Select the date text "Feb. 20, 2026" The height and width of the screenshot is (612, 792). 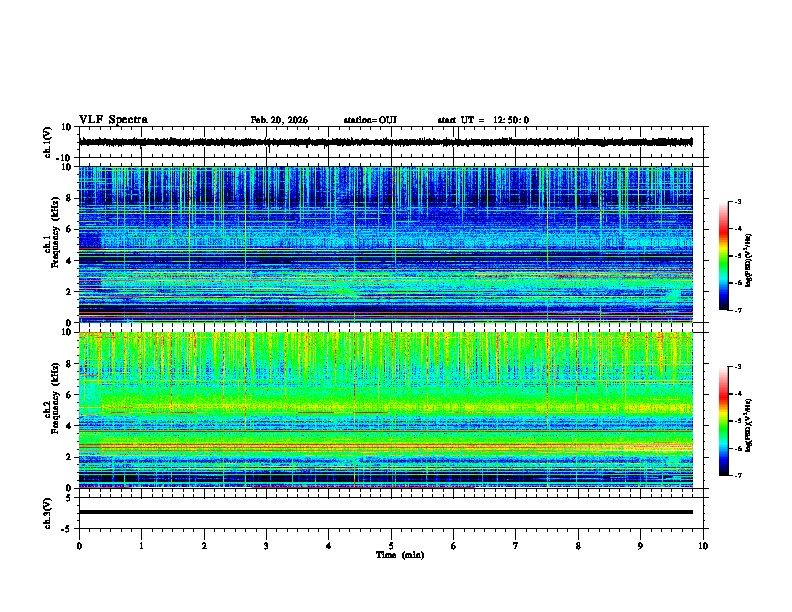click(279, 120)
